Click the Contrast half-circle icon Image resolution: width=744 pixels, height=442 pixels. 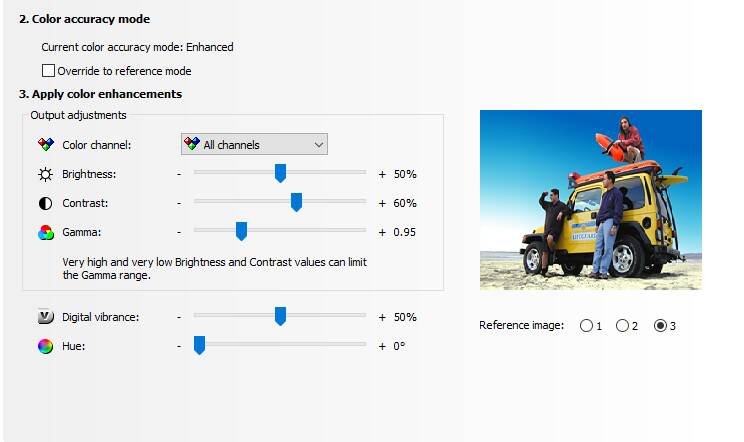45,203
